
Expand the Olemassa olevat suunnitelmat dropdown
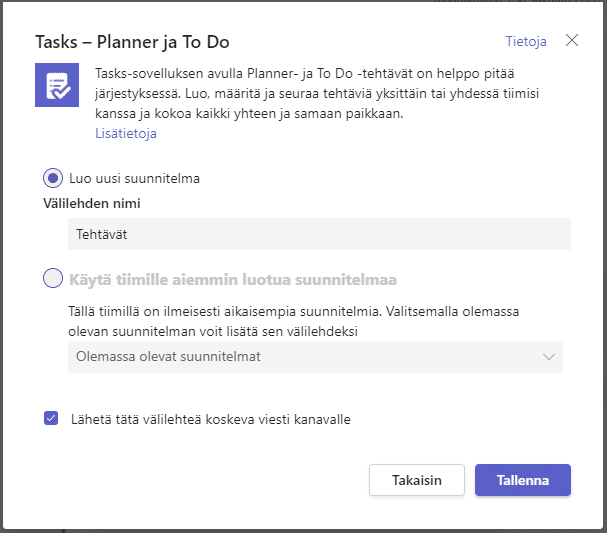[x=316, y=357]
